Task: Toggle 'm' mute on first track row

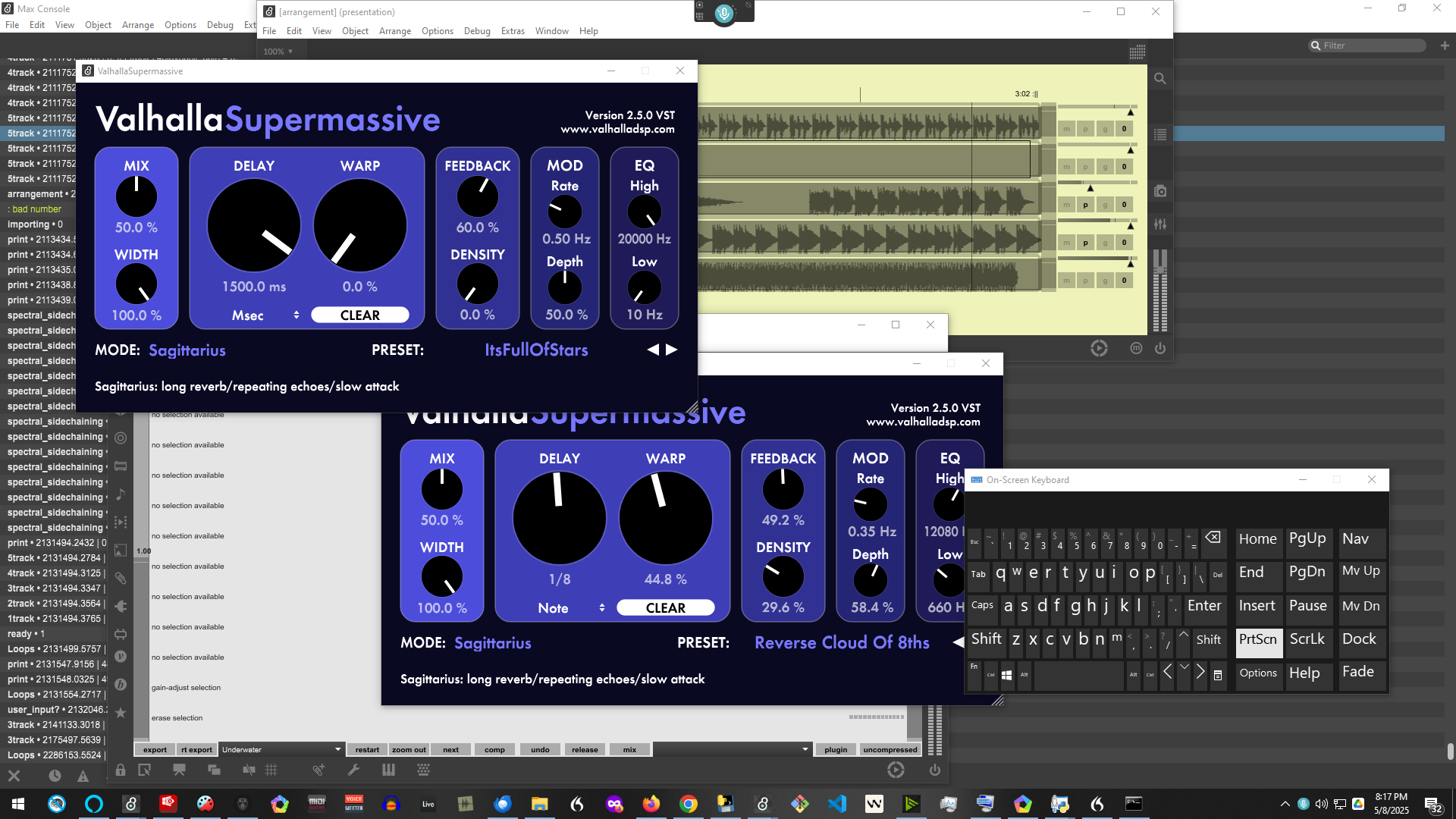Action: (x=1066, y=129)
